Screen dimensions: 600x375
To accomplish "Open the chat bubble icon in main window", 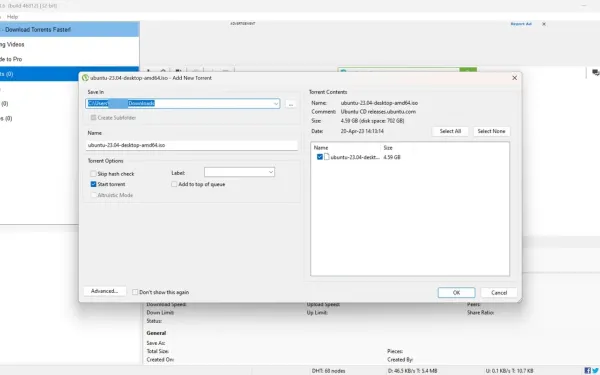I will [595, 72].
